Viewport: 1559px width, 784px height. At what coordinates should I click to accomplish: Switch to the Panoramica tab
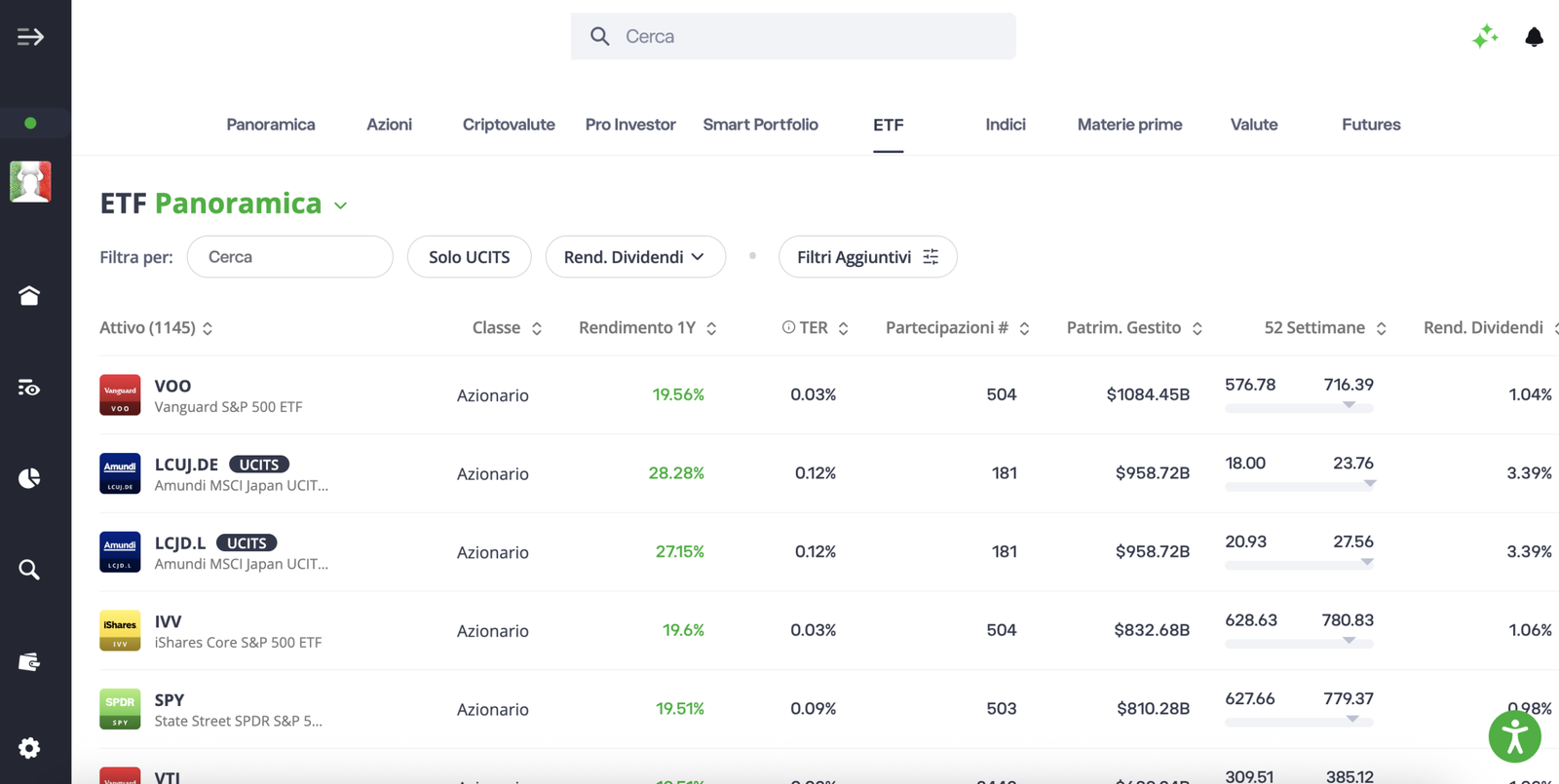[271, 125]
